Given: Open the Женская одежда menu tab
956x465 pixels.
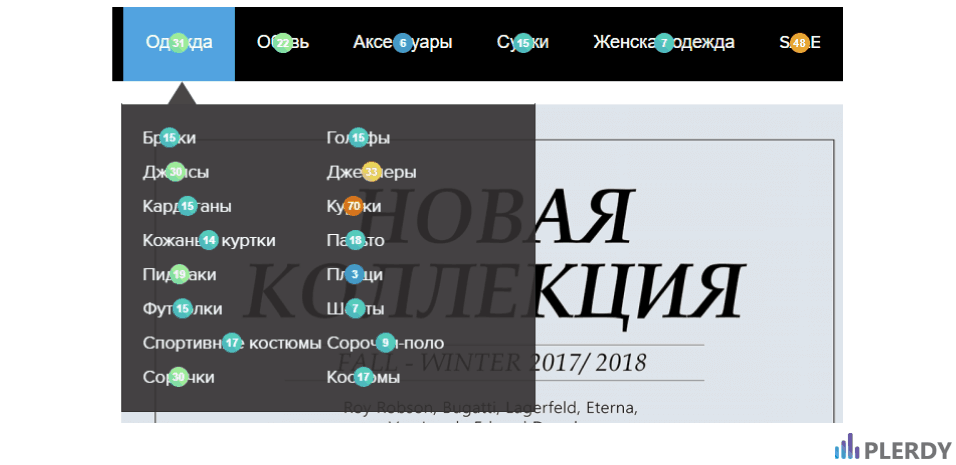Looking at the screenshot, I should tap(663, 43).
